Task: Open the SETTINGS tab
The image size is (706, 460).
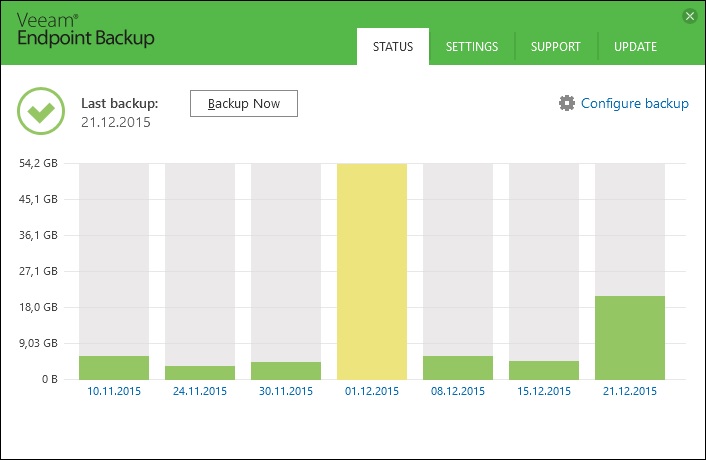Action: click(472, 47)
